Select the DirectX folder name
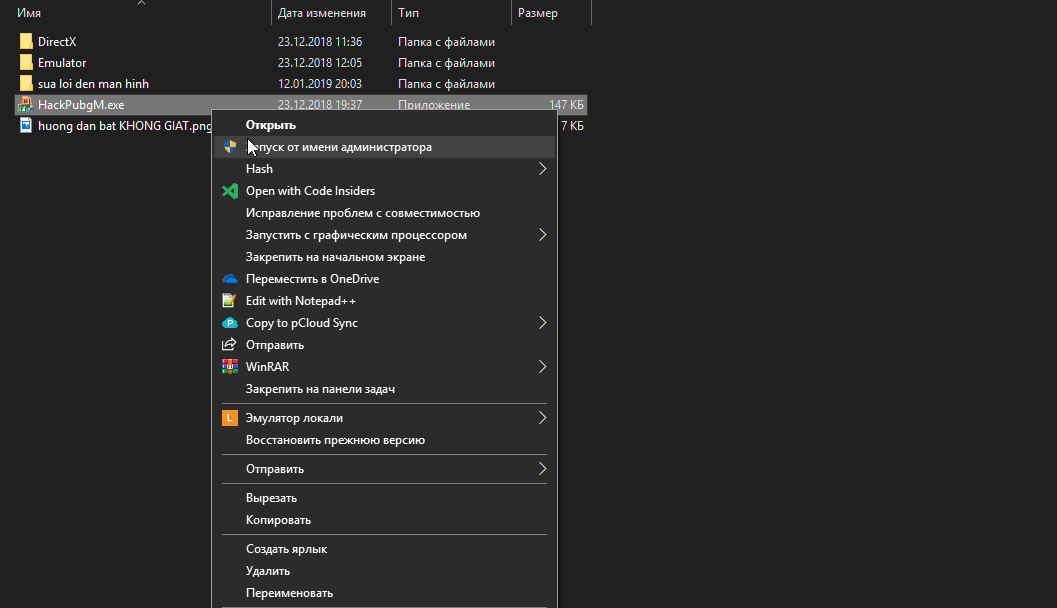This screenshot has height=608, width=1057. tap(57, 42)
